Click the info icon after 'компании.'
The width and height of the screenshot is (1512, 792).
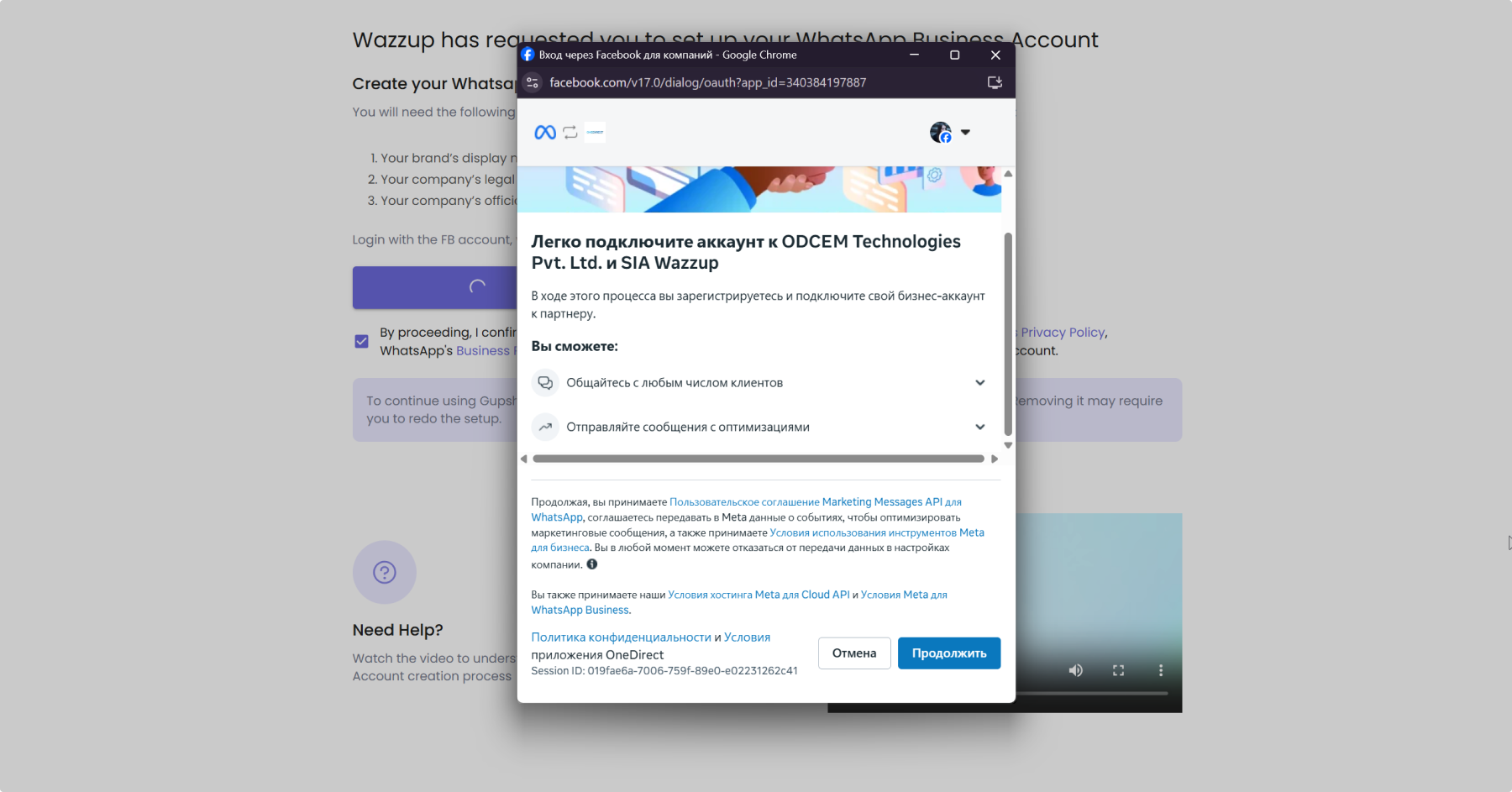click(592, 564)
